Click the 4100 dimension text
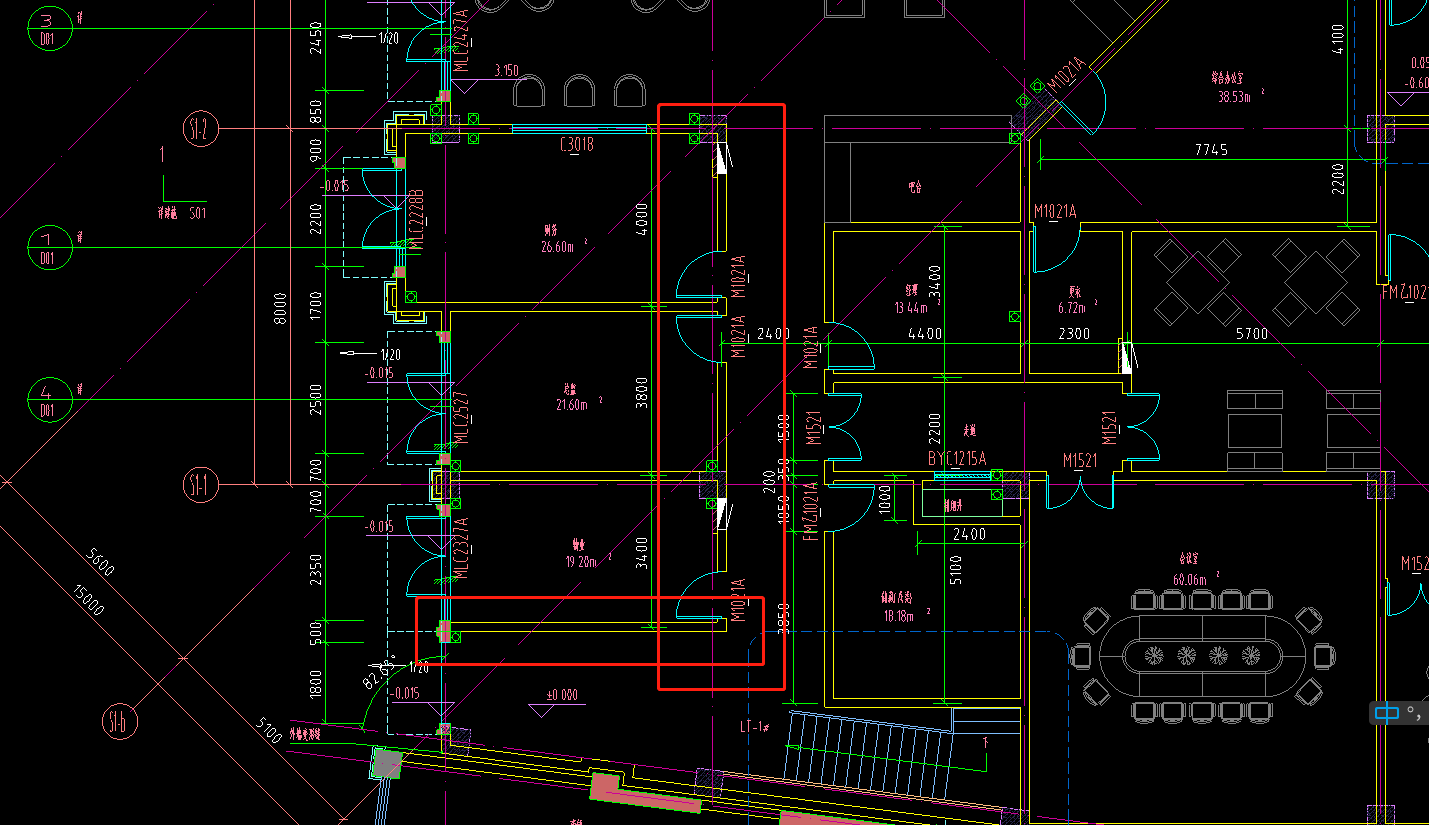The height and width of the screenshot is (825, 1429). pyautogui.click(x=1338, y=38)
